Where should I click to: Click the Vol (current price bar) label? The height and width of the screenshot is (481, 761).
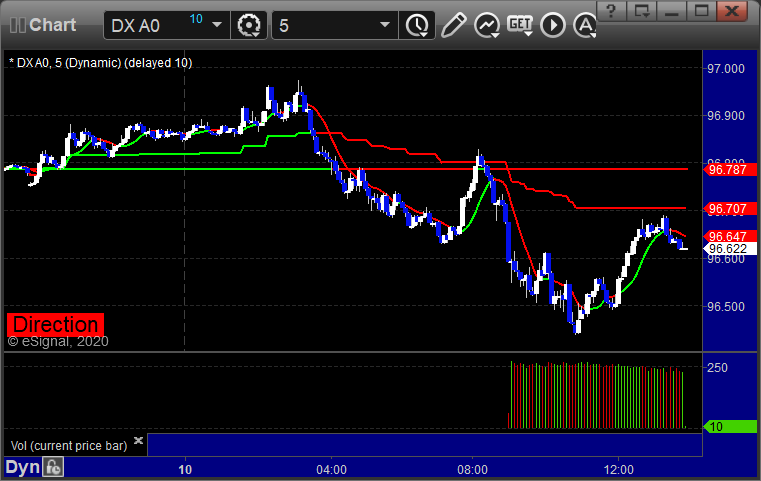[x=69, y=446]
